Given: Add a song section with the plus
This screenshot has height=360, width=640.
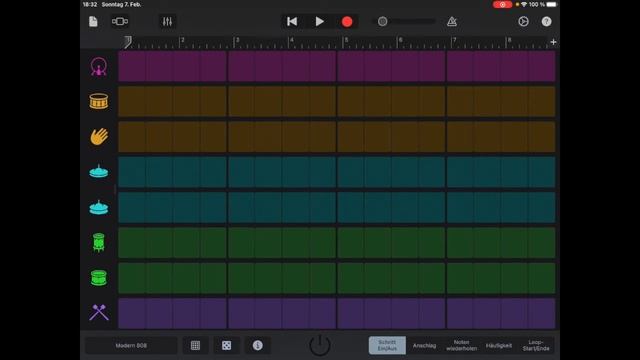Looking at the screenshot, I should coord(553,42).
